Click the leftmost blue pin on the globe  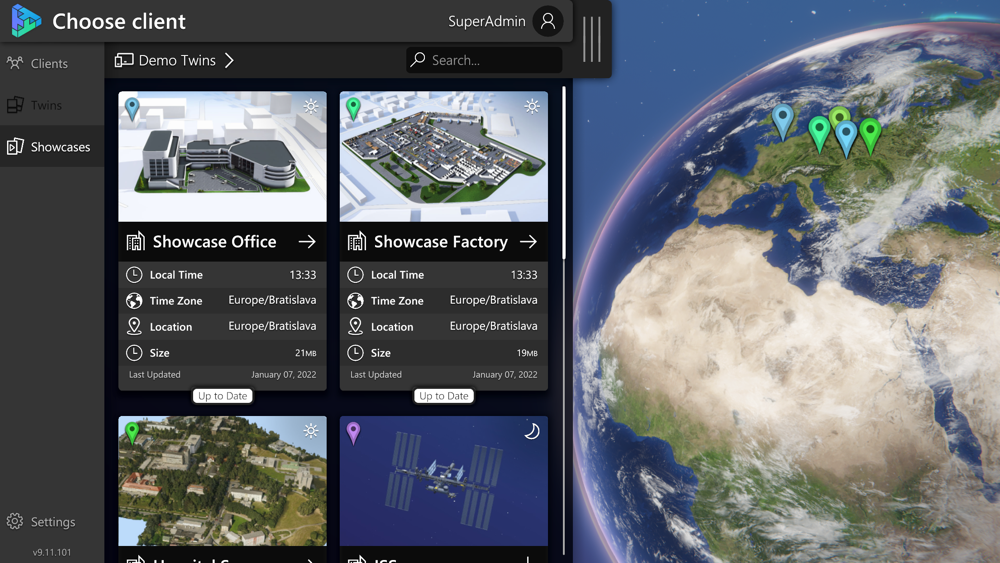pos(783,121)
